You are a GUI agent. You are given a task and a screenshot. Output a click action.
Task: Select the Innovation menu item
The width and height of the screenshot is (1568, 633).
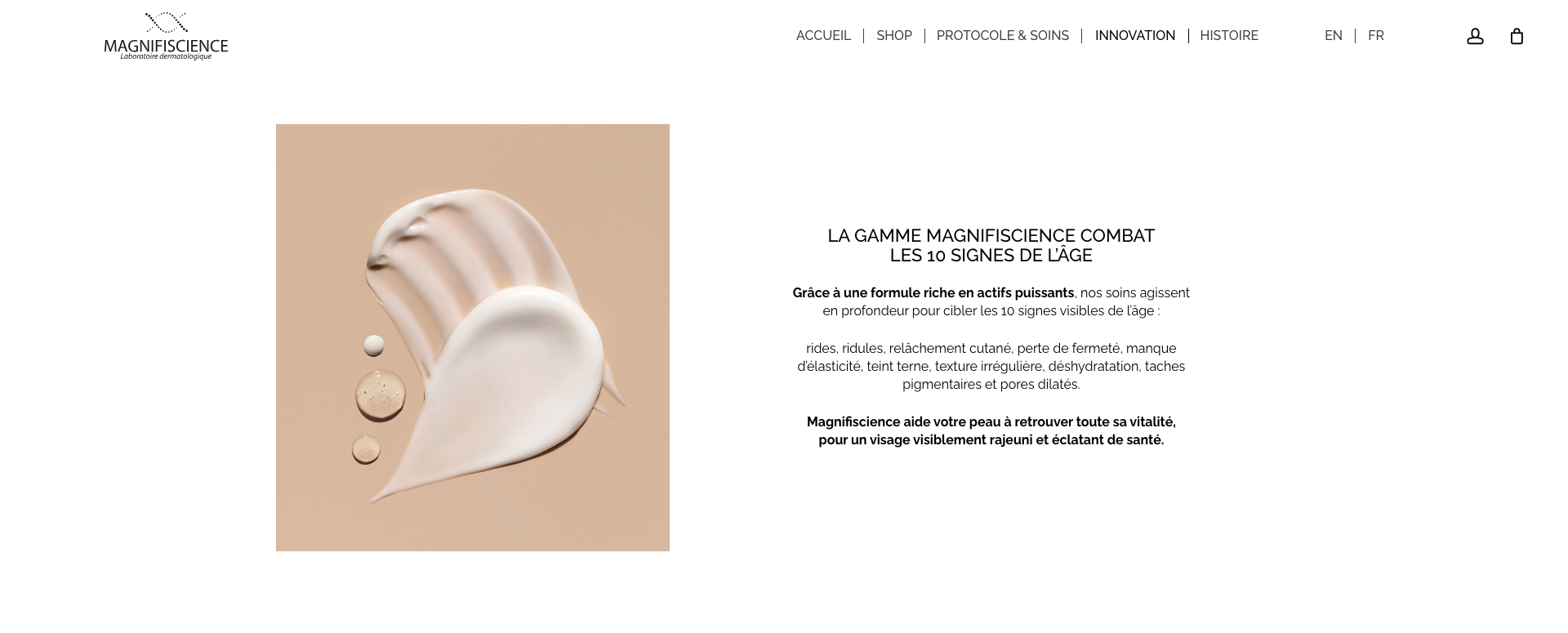[x=1135, y=36]
